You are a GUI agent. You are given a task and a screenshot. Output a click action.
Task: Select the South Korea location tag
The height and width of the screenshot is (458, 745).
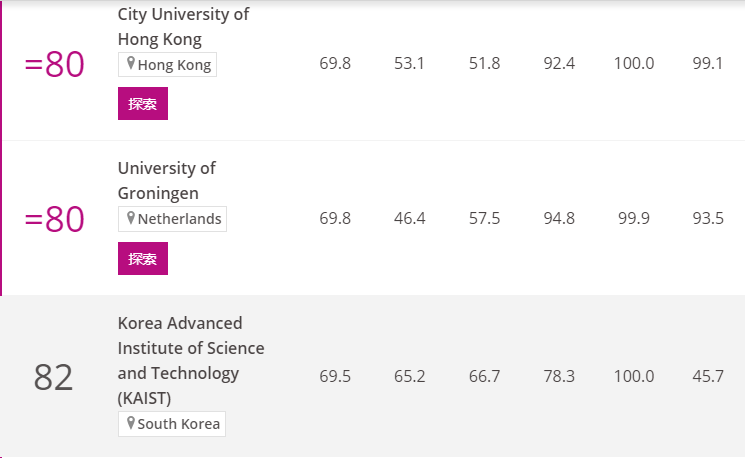click(x=172, y=424)
